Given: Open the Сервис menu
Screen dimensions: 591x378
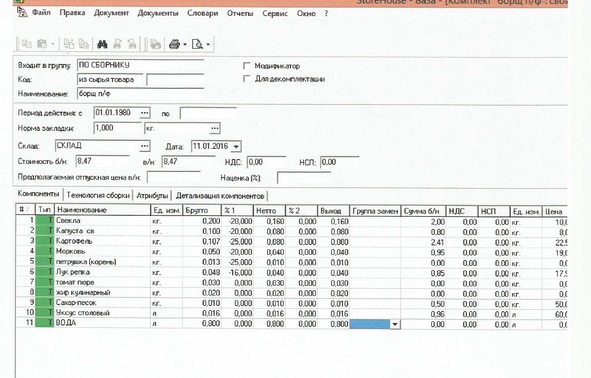Looking at the screenshot, I should coord(275,14).
